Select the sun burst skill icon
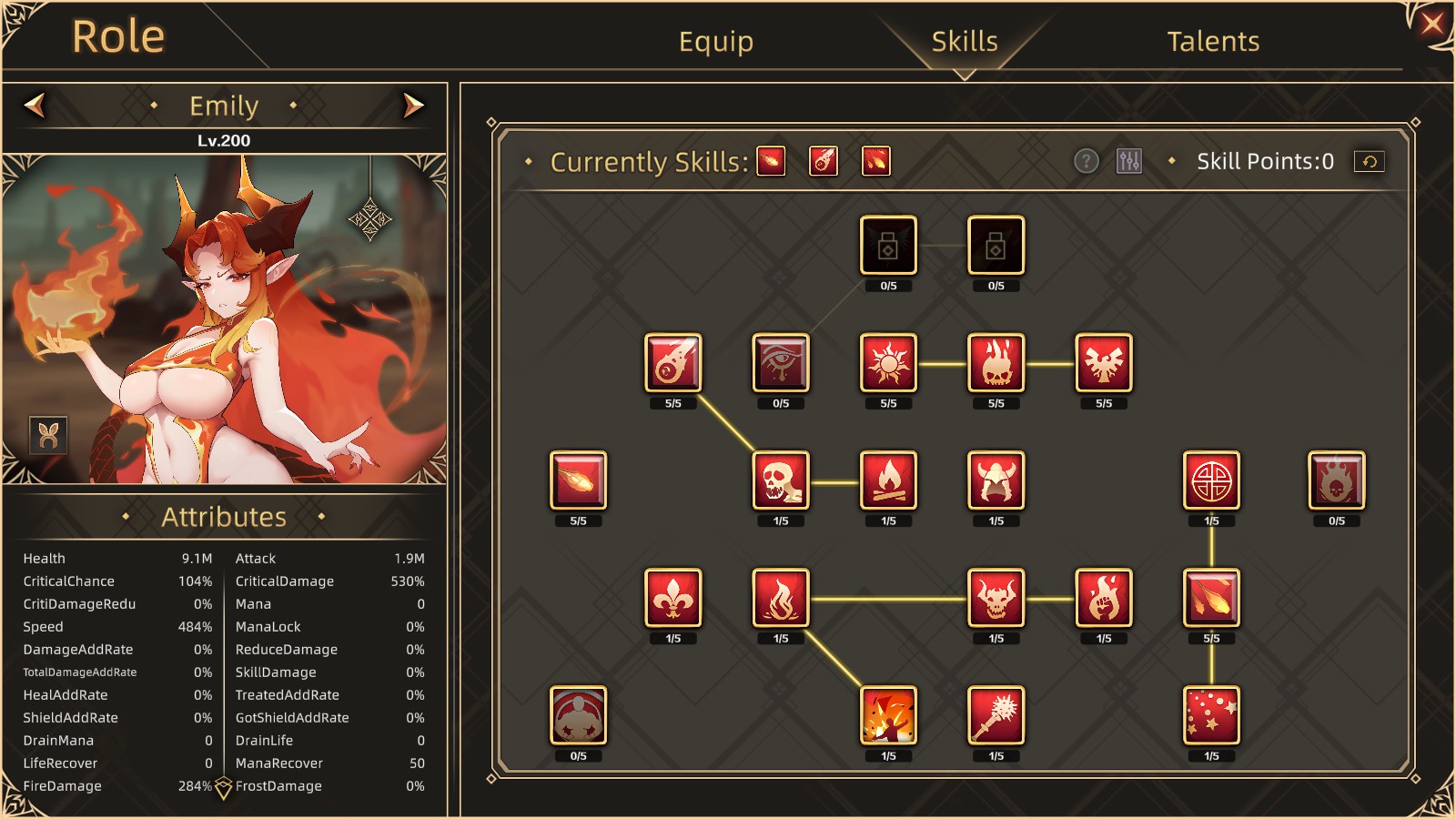Image resolution: width=1456 pixels, height=819 pixels. tap(888, 362)
